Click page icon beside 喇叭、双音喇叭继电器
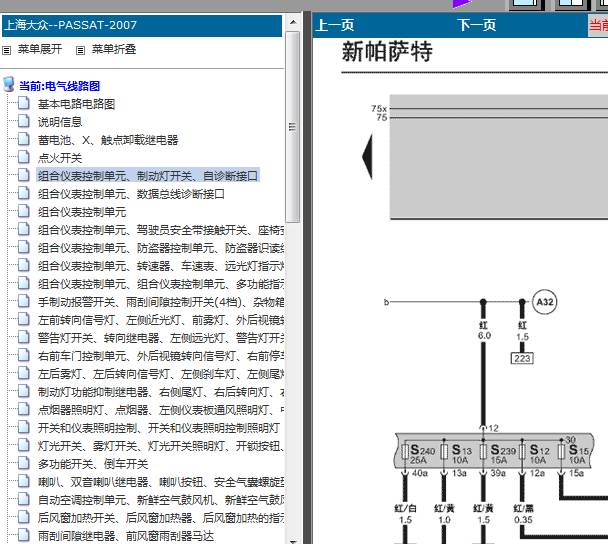 (24, 481)
